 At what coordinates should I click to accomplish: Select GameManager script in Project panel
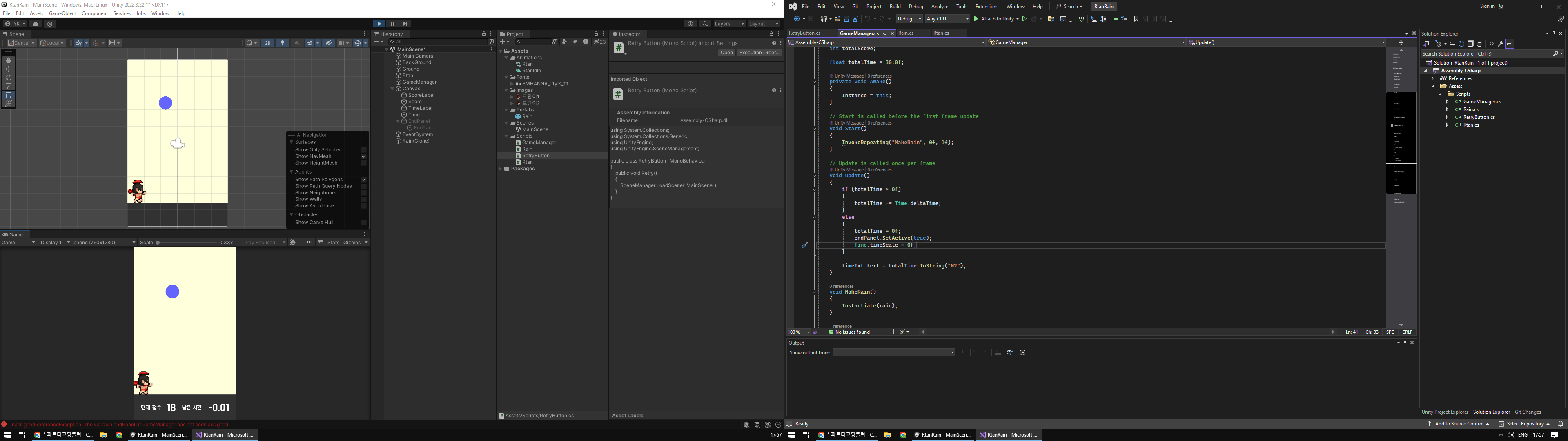coord(539,143)
